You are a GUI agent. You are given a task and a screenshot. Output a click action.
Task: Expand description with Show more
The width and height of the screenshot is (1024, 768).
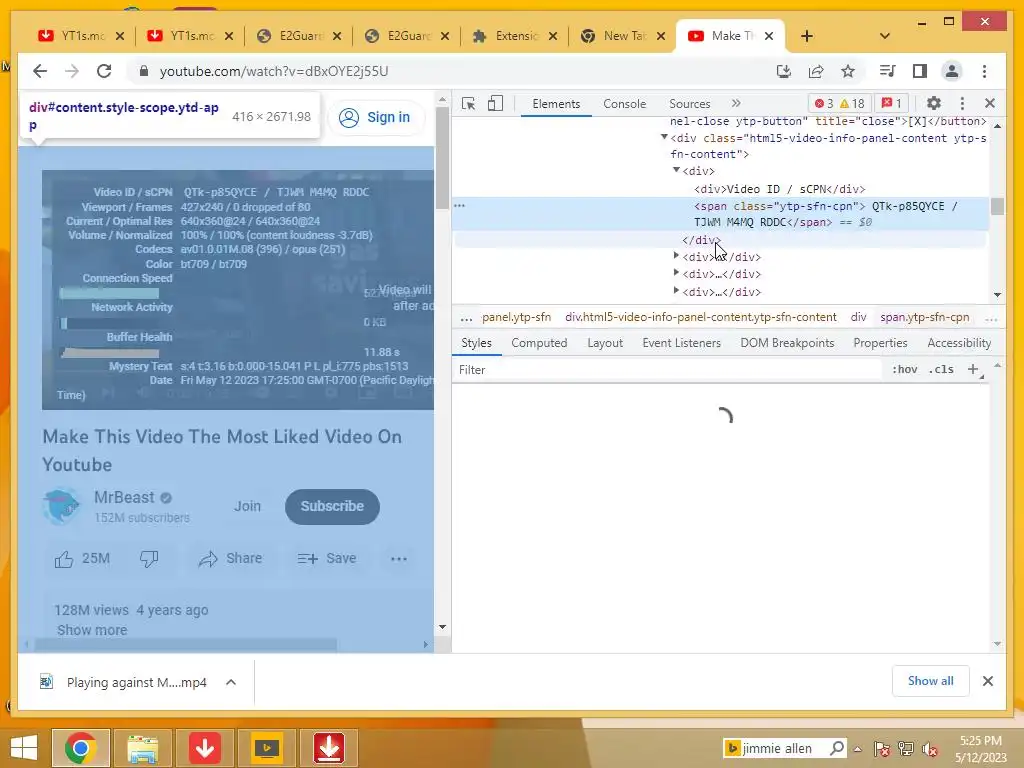pyautogui.click(x=91, y=630)
